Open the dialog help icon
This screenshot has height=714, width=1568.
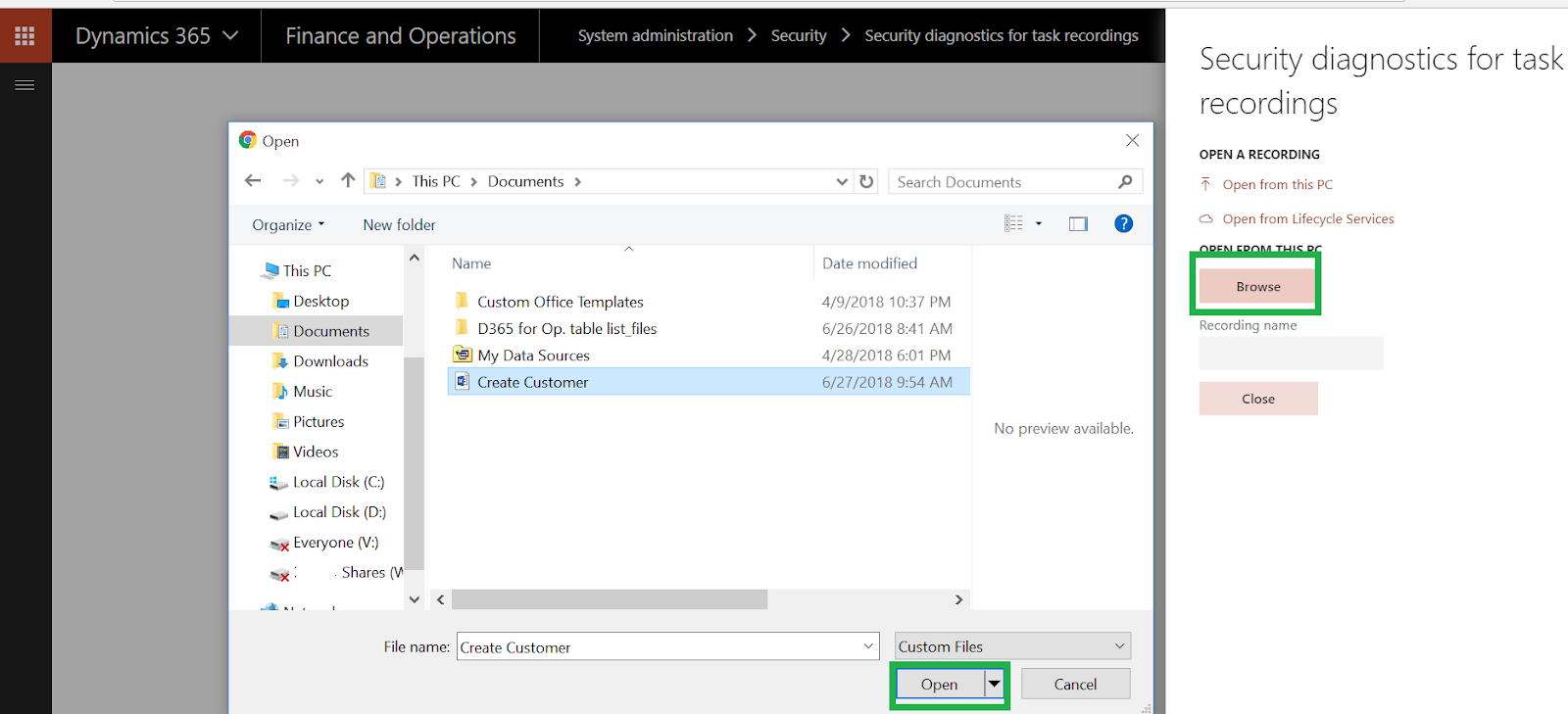(x=1124, y=223)
